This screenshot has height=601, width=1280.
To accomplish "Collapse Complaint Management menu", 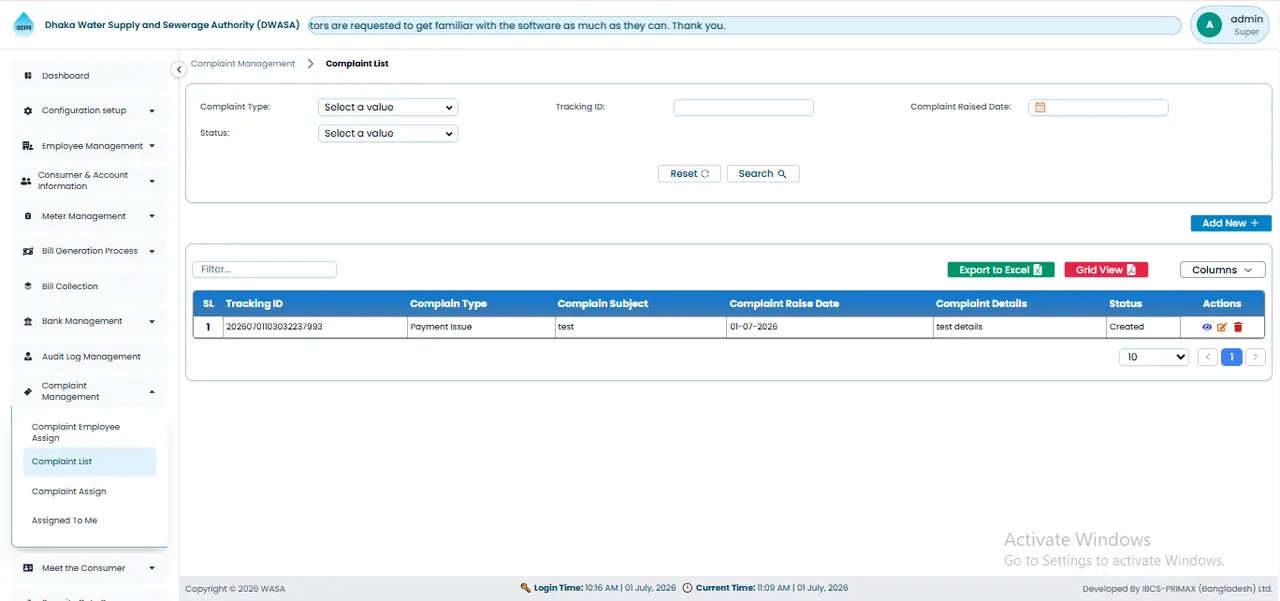I will tap(90, 391).
